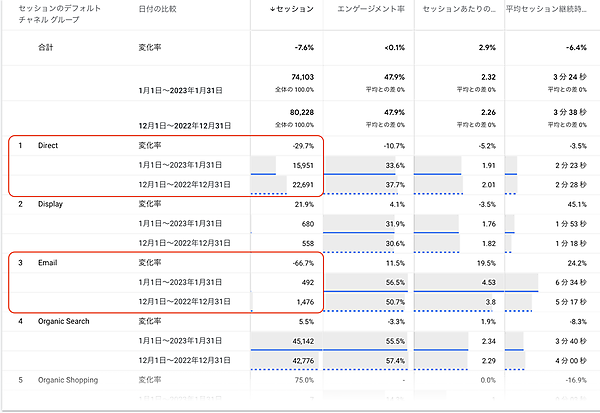Select the Display channel row label
This screenshot has height=413, width=600.
(x=51, y=204)
